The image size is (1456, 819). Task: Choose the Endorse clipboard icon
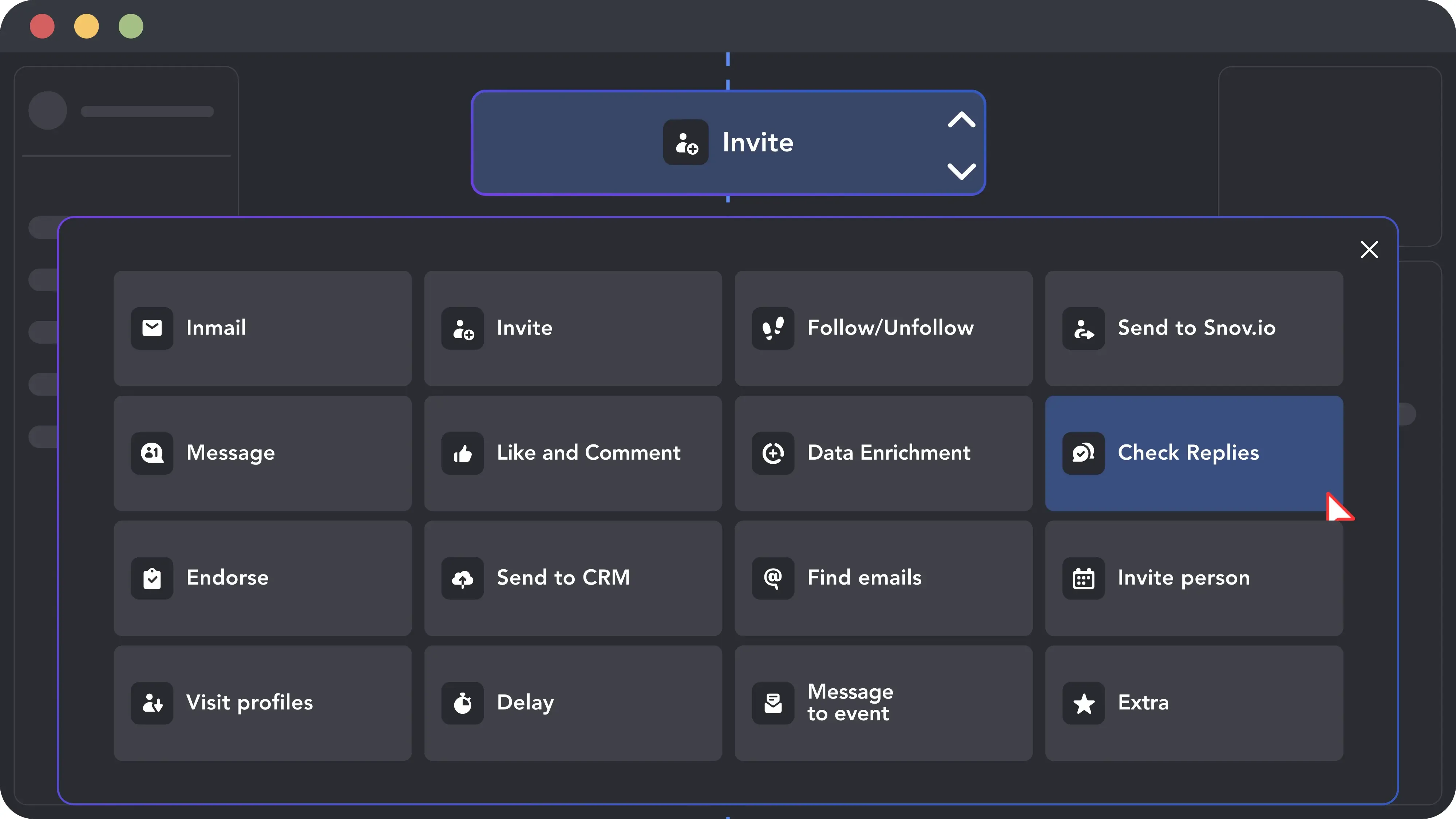click(x=151, y=578)
